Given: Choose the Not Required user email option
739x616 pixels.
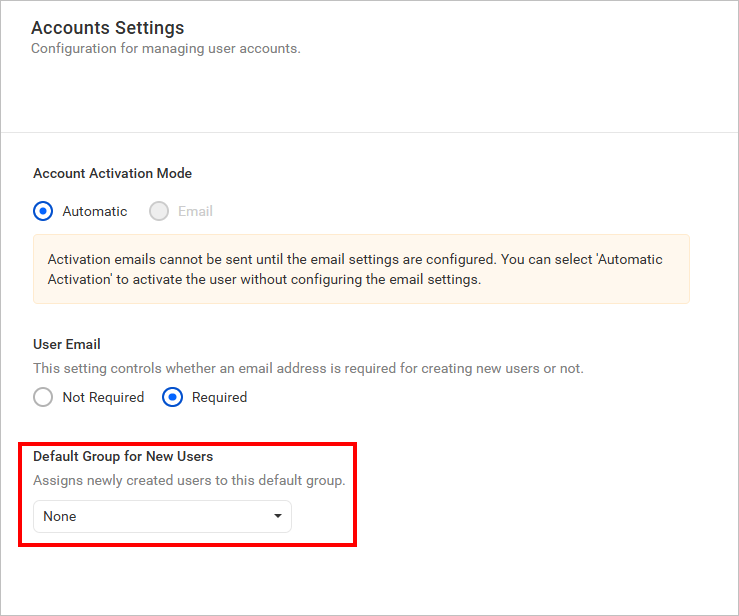Looking at the screenshot, I should pyautogui.click(x=43, y=397).
